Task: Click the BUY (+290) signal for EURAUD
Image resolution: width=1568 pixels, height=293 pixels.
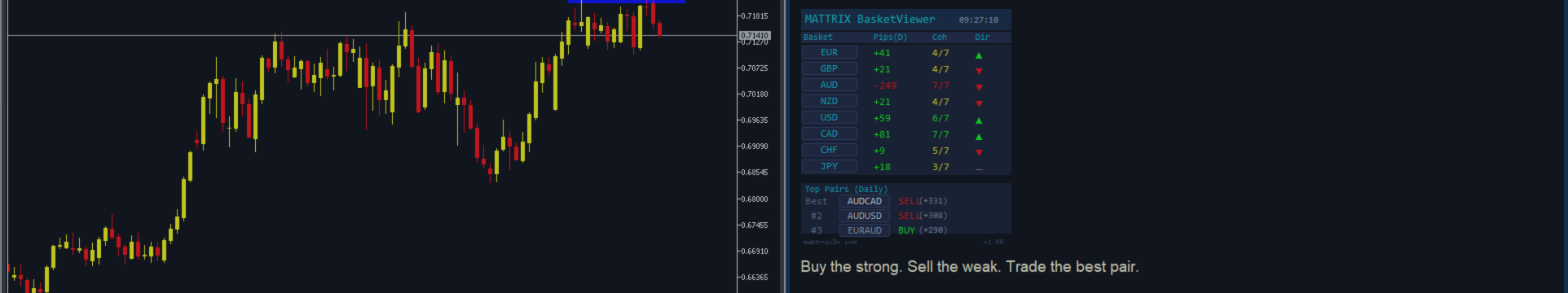Action: [923, 230]
